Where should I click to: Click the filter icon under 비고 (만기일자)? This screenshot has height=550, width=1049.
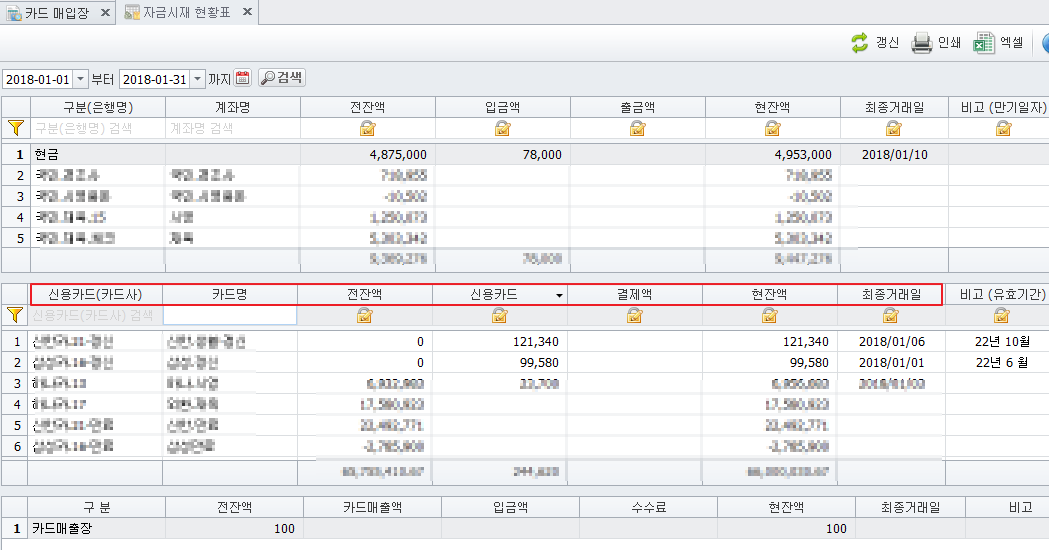coord(1003,128)
